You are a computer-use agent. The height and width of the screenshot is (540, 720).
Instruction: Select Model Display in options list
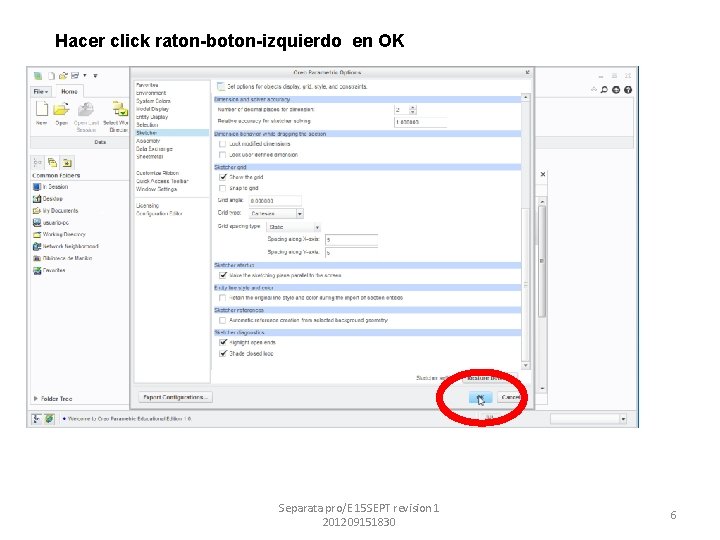[152, 109]
